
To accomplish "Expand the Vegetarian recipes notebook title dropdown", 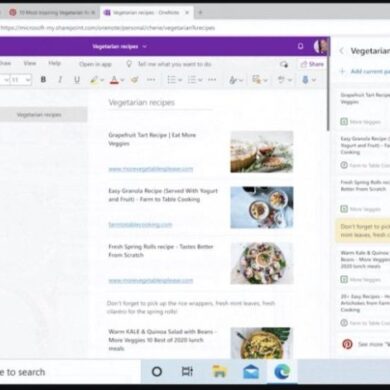I will click(145, 47).
